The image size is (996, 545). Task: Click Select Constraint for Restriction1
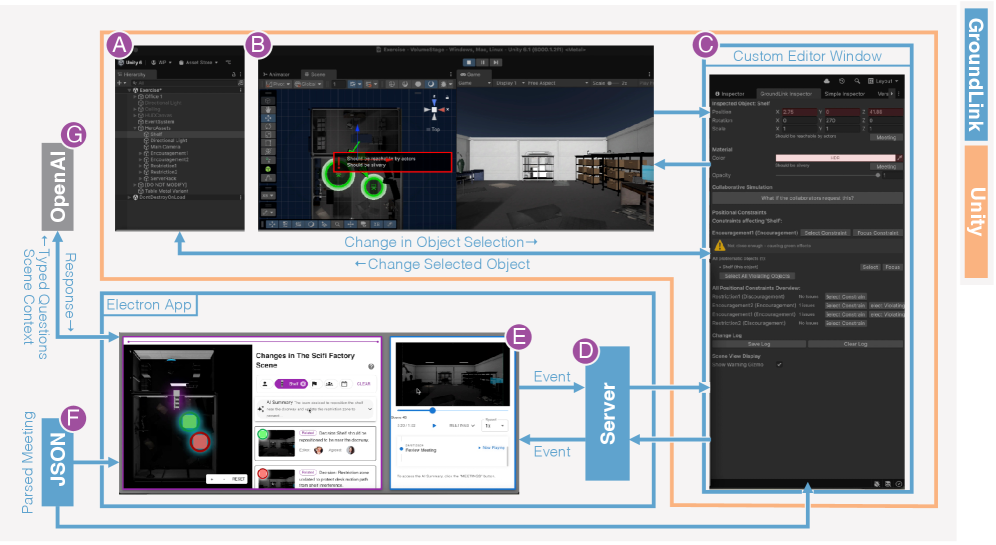coord(845,297)
